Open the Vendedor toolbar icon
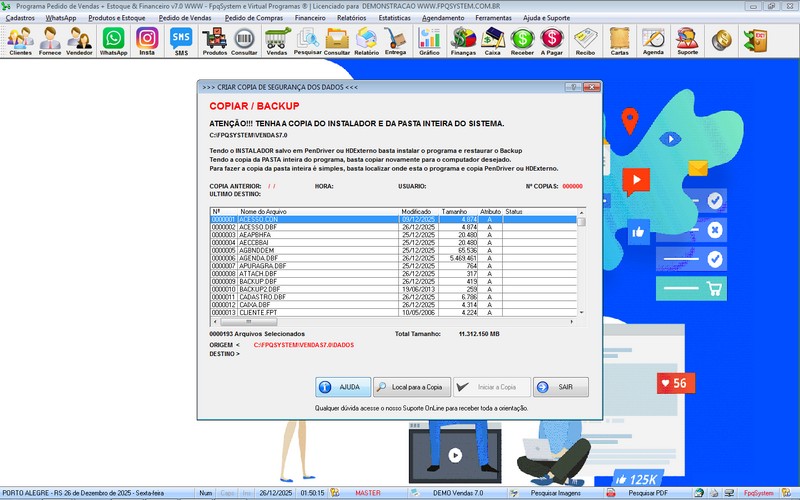The height and width of the screenshot is (500, 800). tap(79, 41)
